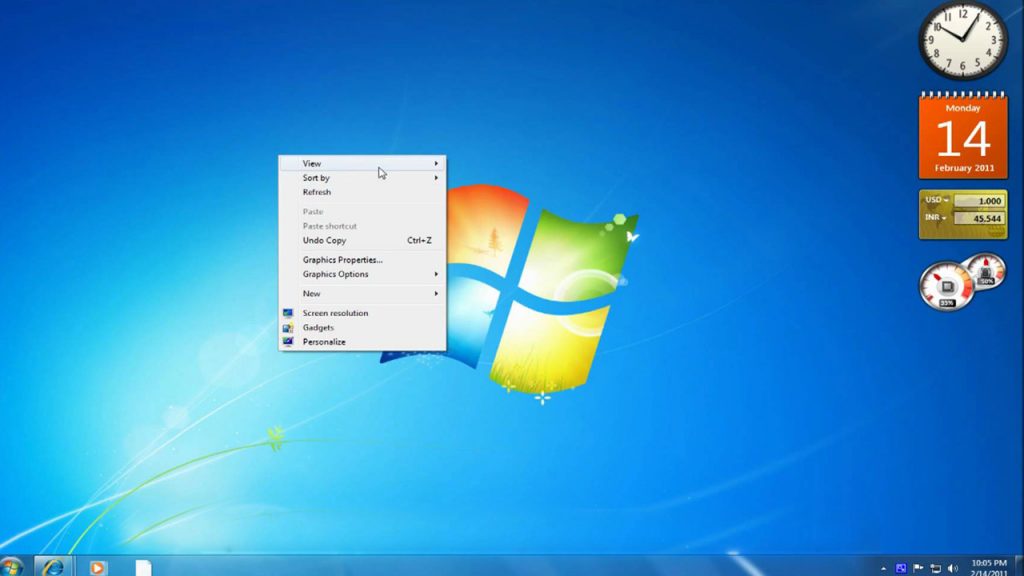The width and height of the screenshot is (1024, 576).
Task: Choose Refresh from the context menu
Action: pyautogui.click(x=317, y=192)
